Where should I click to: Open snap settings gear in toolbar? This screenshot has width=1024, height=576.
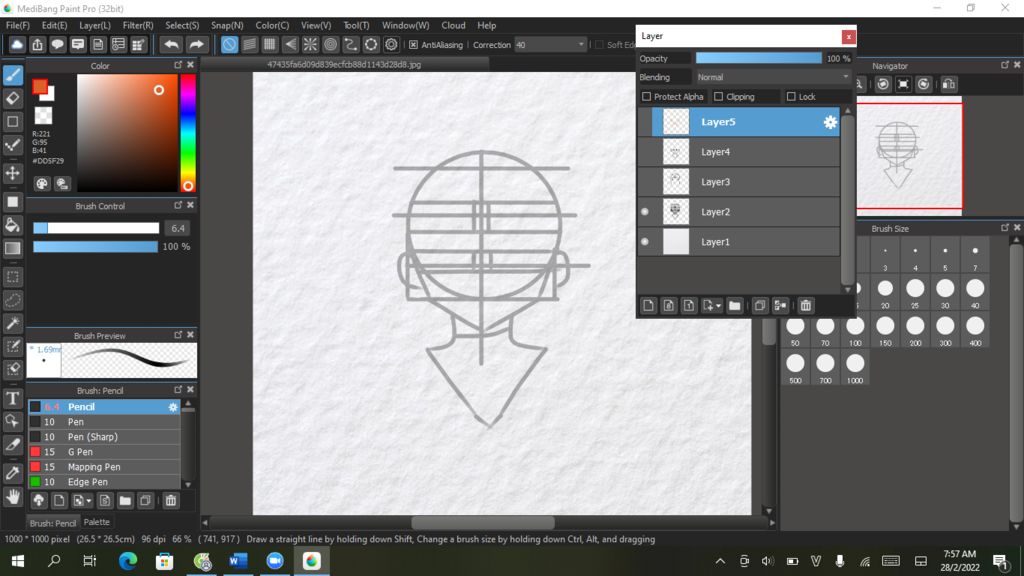pos(391,44)
